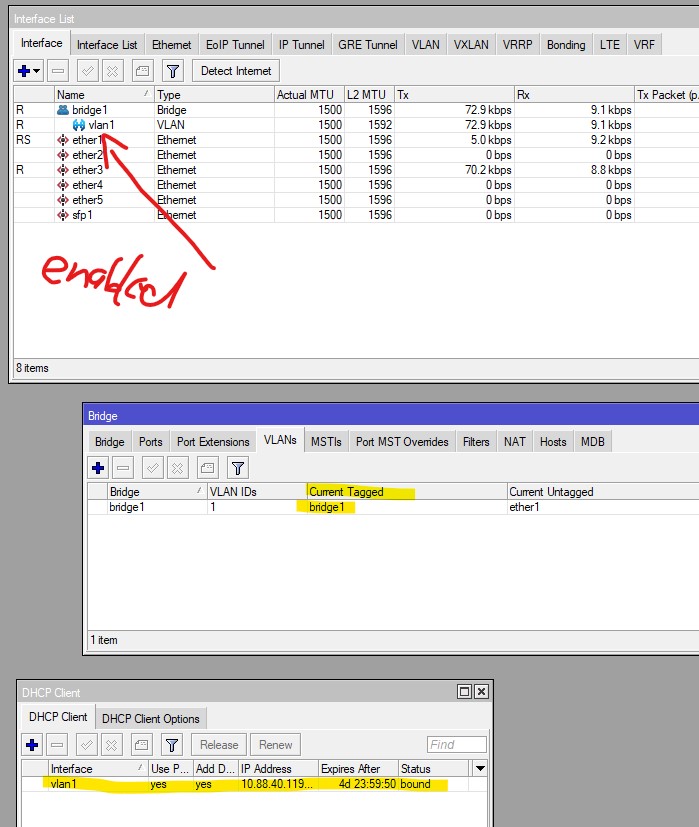
Task: Click the ether3 ethernet icon
Action: 63,170
